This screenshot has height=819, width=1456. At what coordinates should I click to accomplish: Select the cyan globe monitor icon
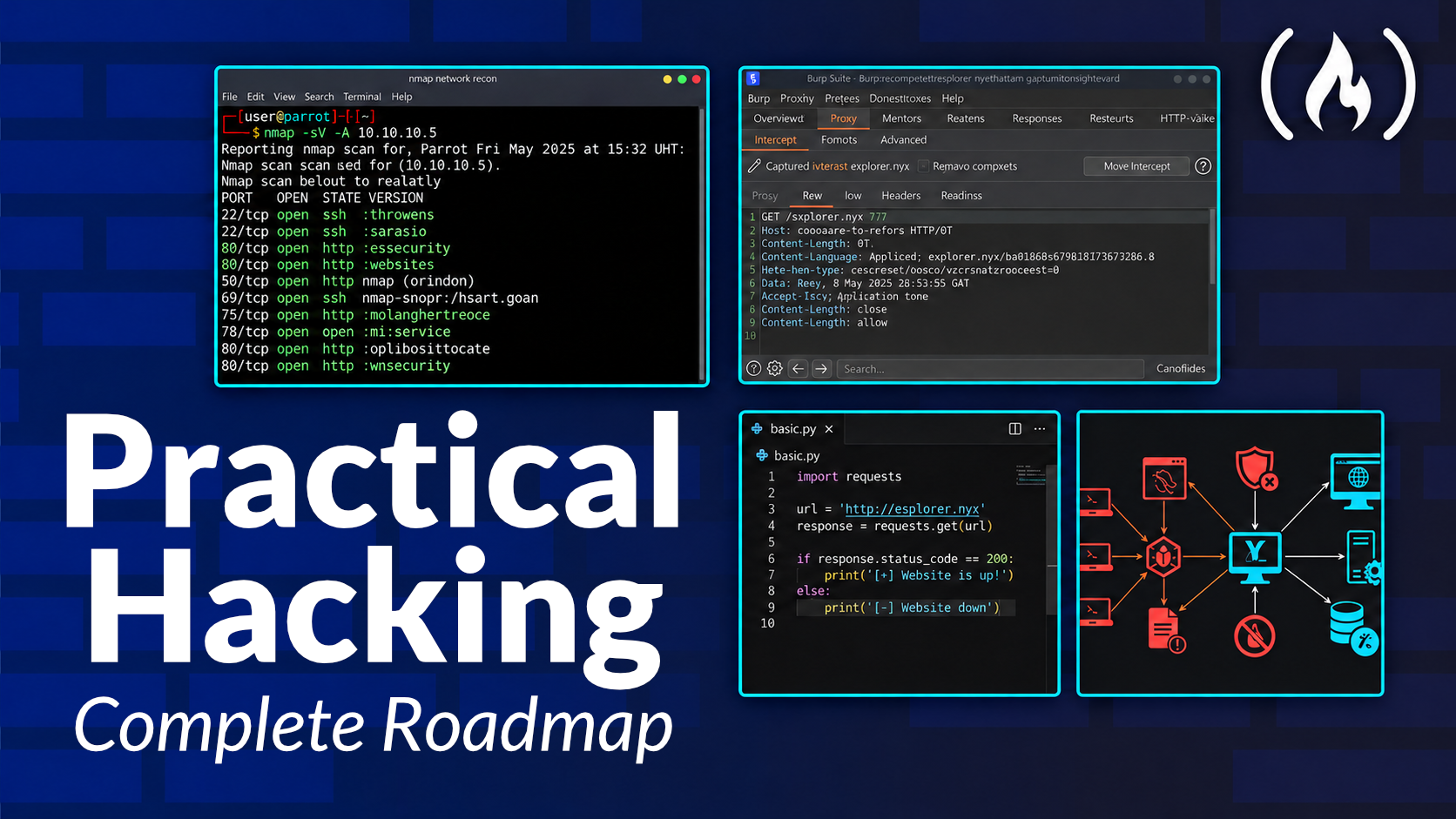[x=1355, y=481]
